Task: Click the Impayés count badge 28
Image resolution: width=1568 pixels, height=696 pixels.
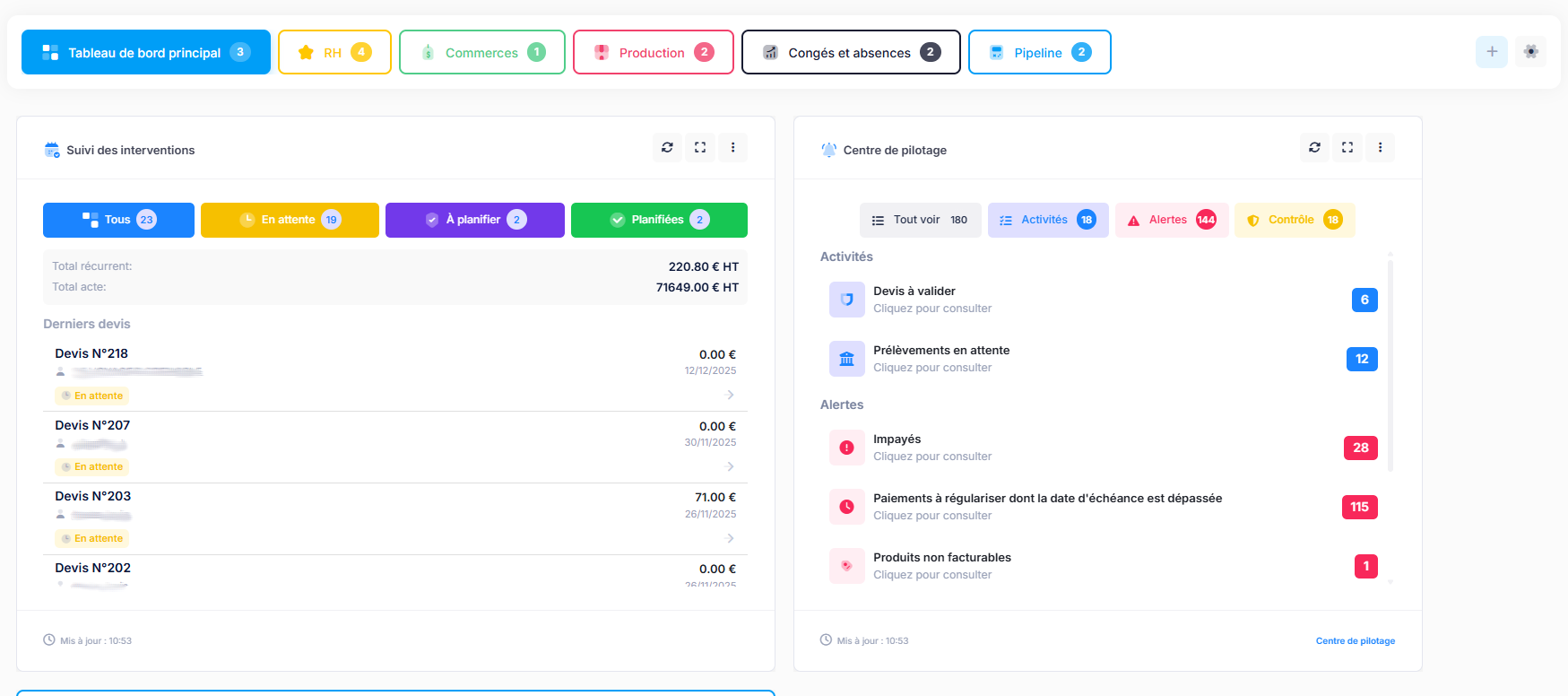Action: point(1361,448)
